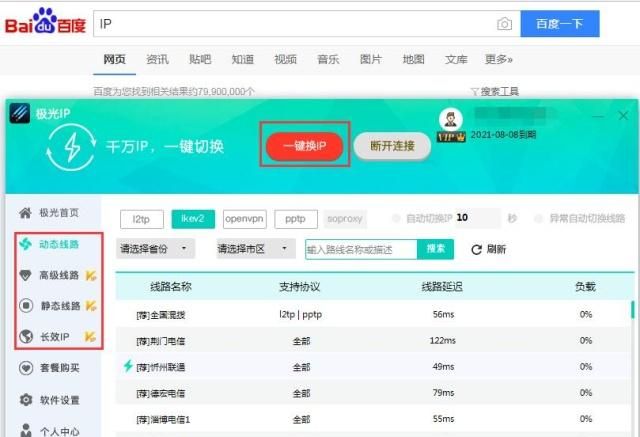Select 长效IP globe icon
Image resolution: width=640 pixels, height=437 pixels.
(x=26, y=337)
